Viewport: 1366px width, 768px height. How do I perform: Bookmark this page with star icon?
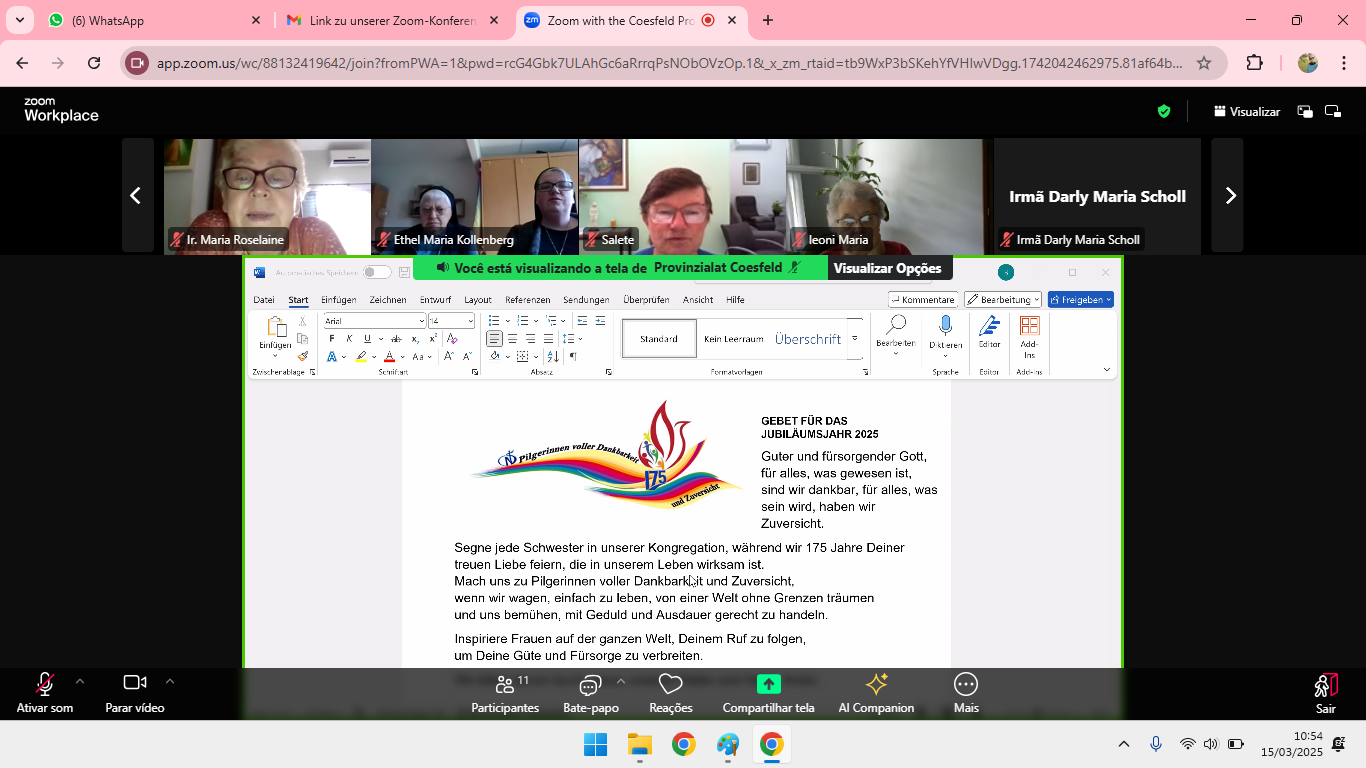pyautogui.click(x=1204, y=63)
